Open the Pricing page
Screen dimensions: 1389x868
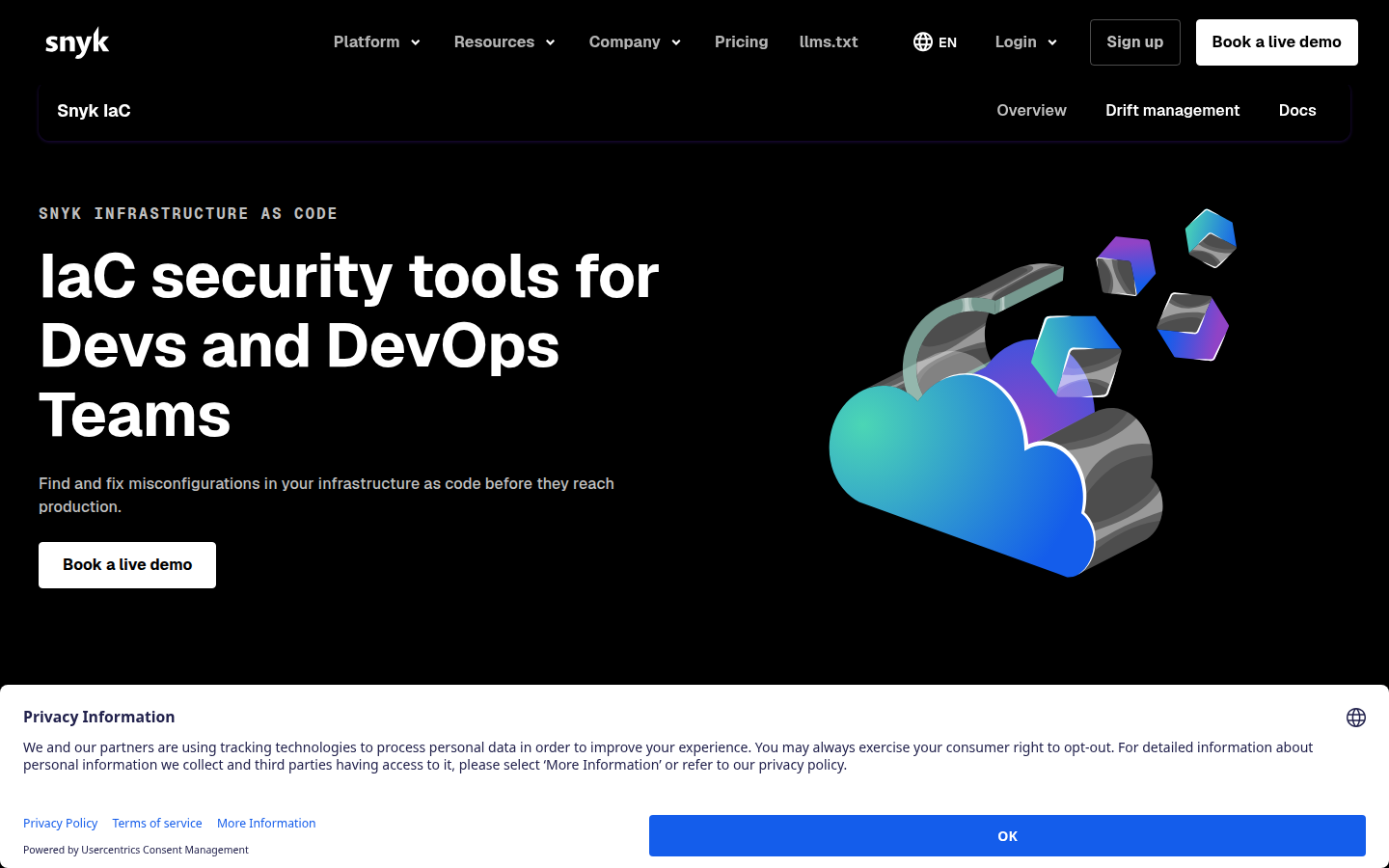[742, 42]
